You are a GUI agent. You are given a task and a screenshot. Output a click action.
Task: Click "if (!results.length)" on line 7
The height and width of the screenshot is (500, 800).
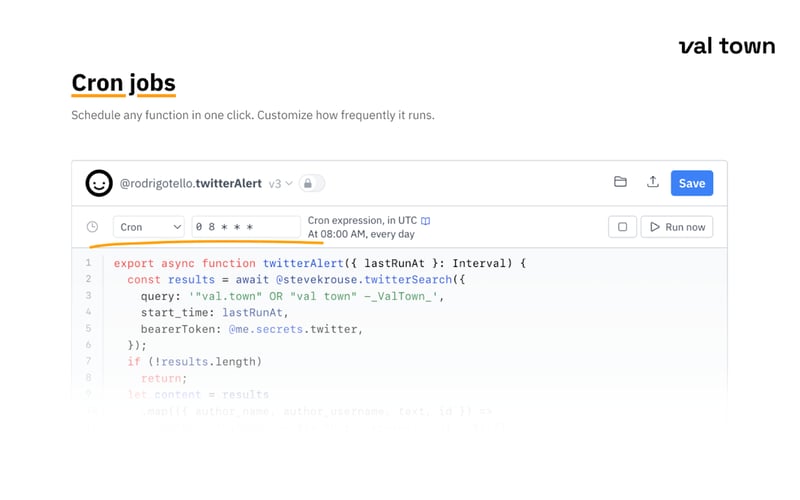194,362
